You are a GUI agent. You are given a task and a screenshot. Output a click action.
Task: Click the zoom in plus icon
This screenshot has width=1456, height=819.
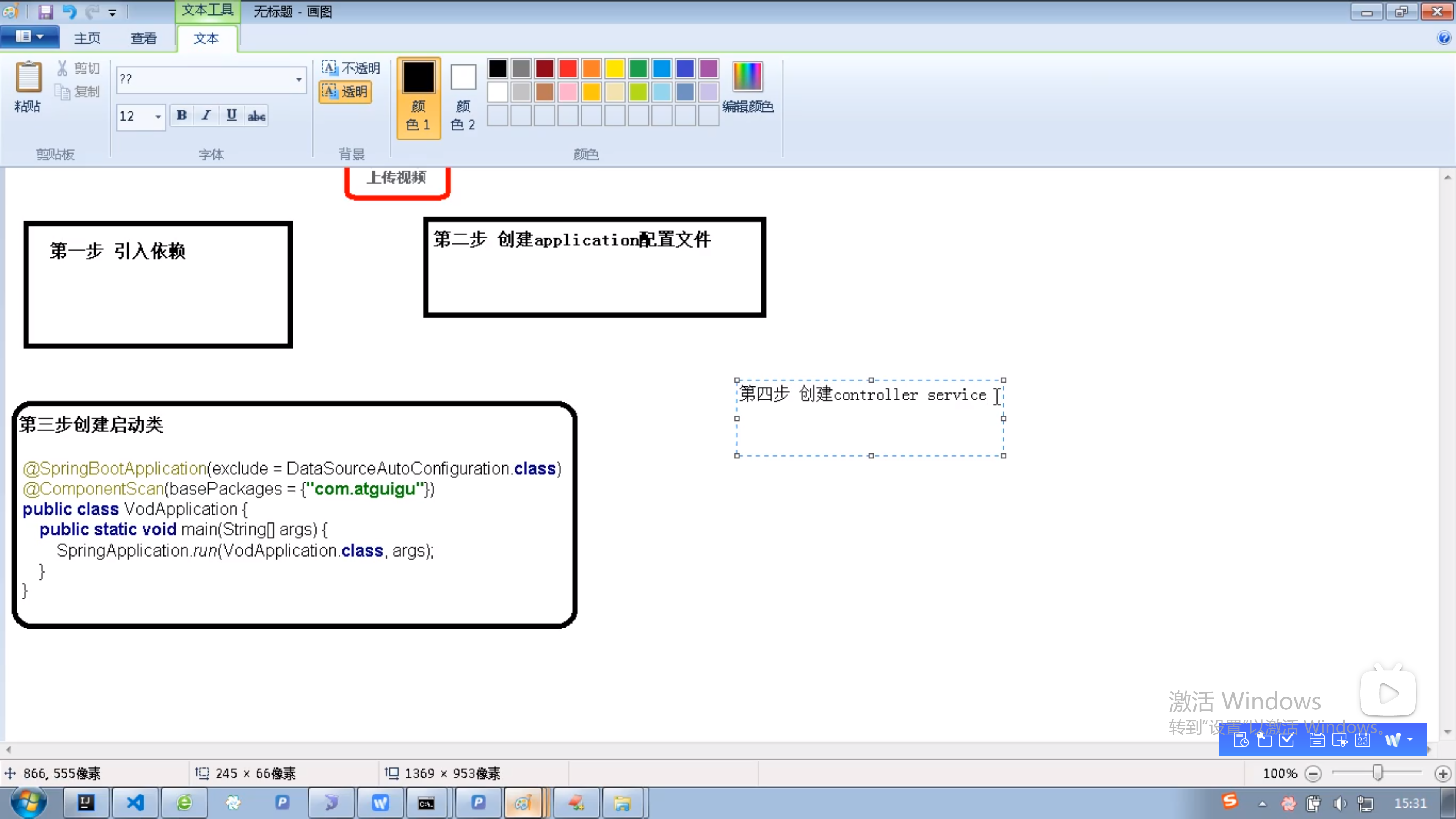tap(1442, 773)
